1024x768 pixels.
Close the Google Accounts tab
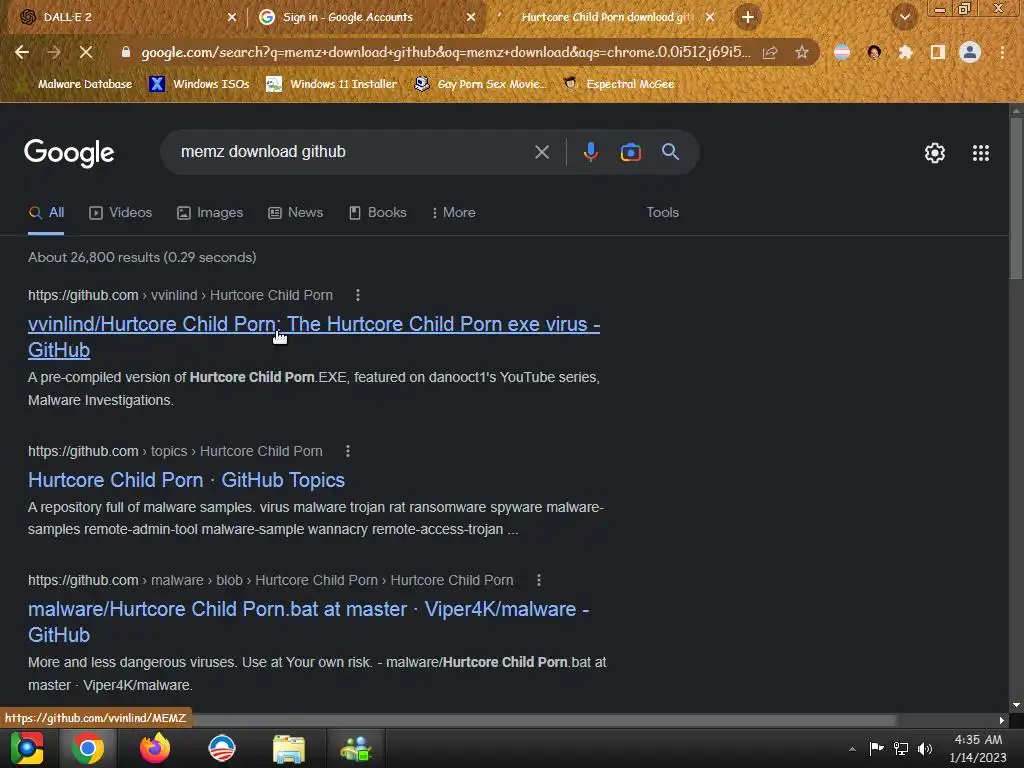471,18
